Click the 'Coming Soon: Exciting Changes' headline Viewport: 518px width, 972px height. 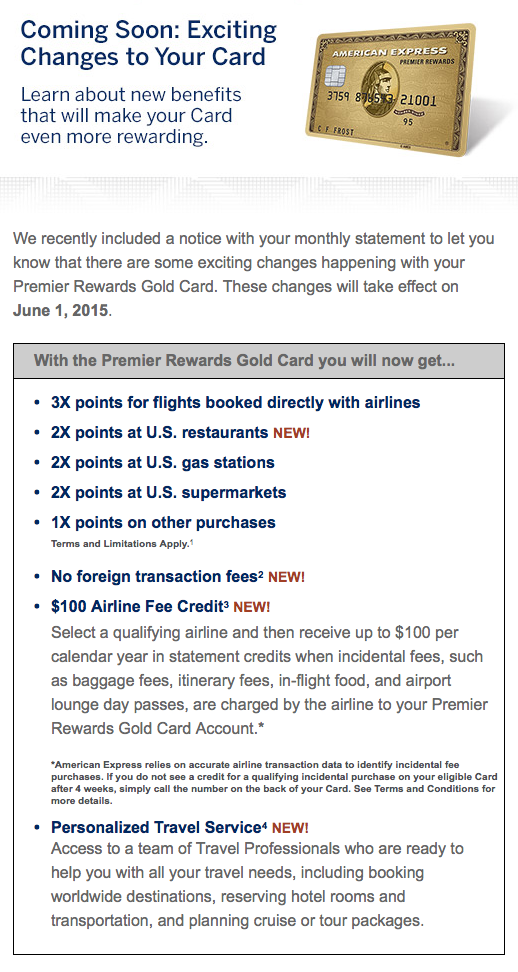click(x=149, y=43)
